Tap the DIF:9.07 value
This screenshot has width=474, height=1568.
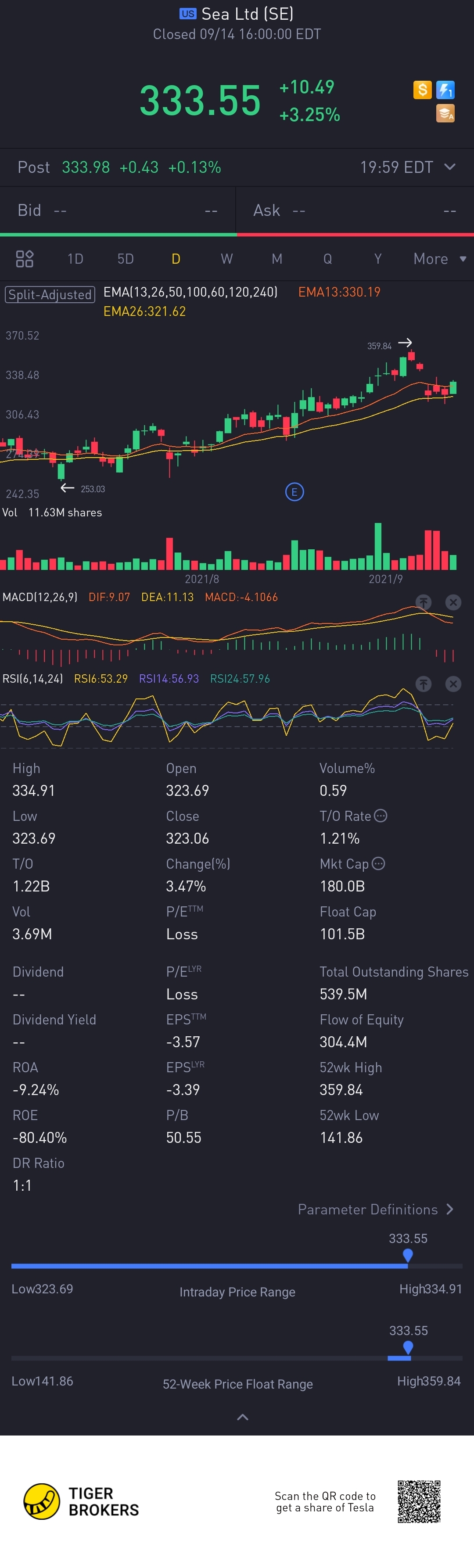109,597
